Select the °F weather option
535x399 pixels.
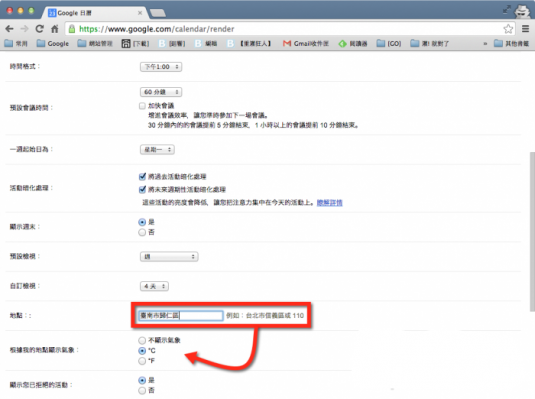[x=142, y=361]
